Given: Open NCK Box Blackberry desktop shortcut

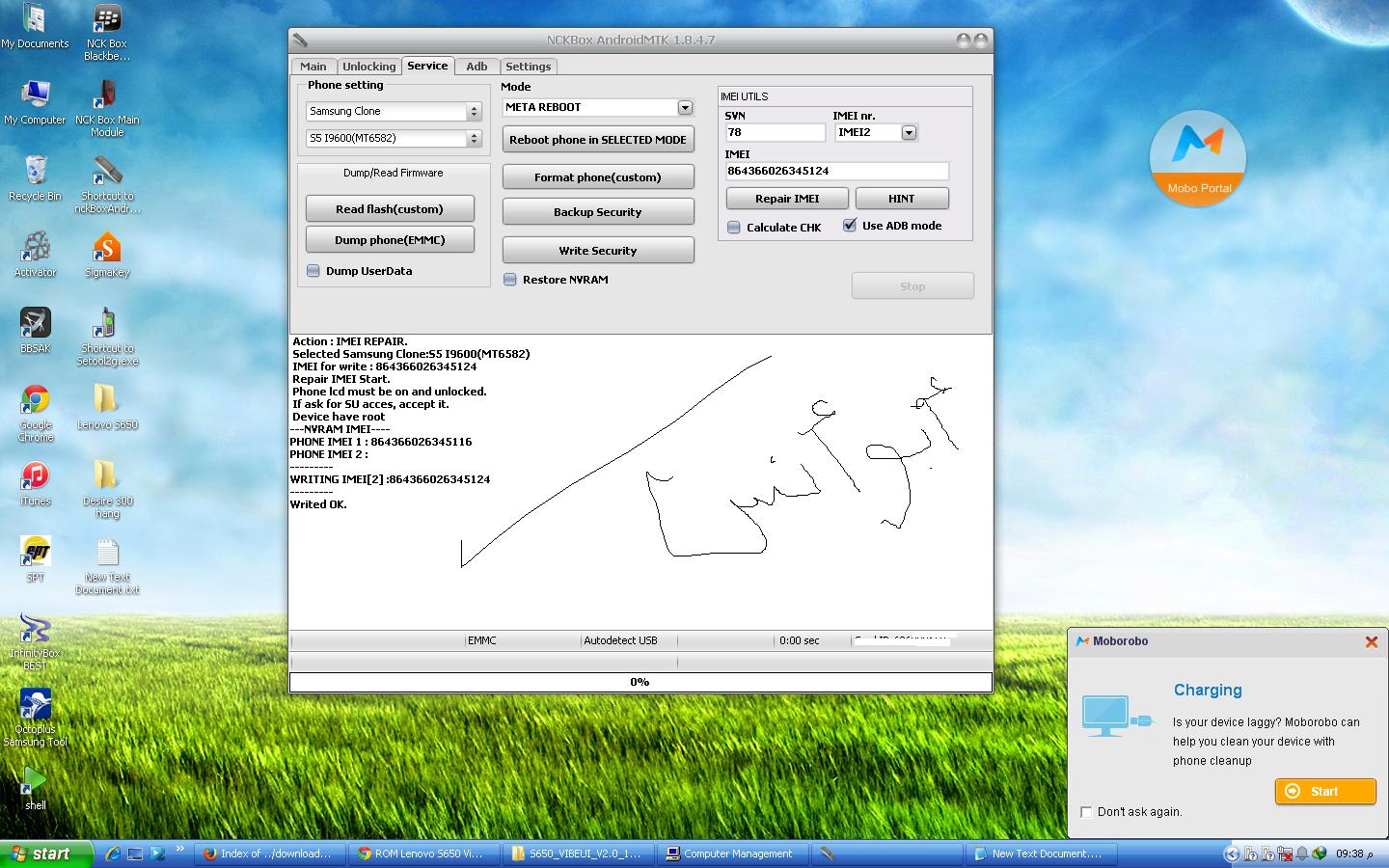Looking at the screenshot, I should 106,32.
